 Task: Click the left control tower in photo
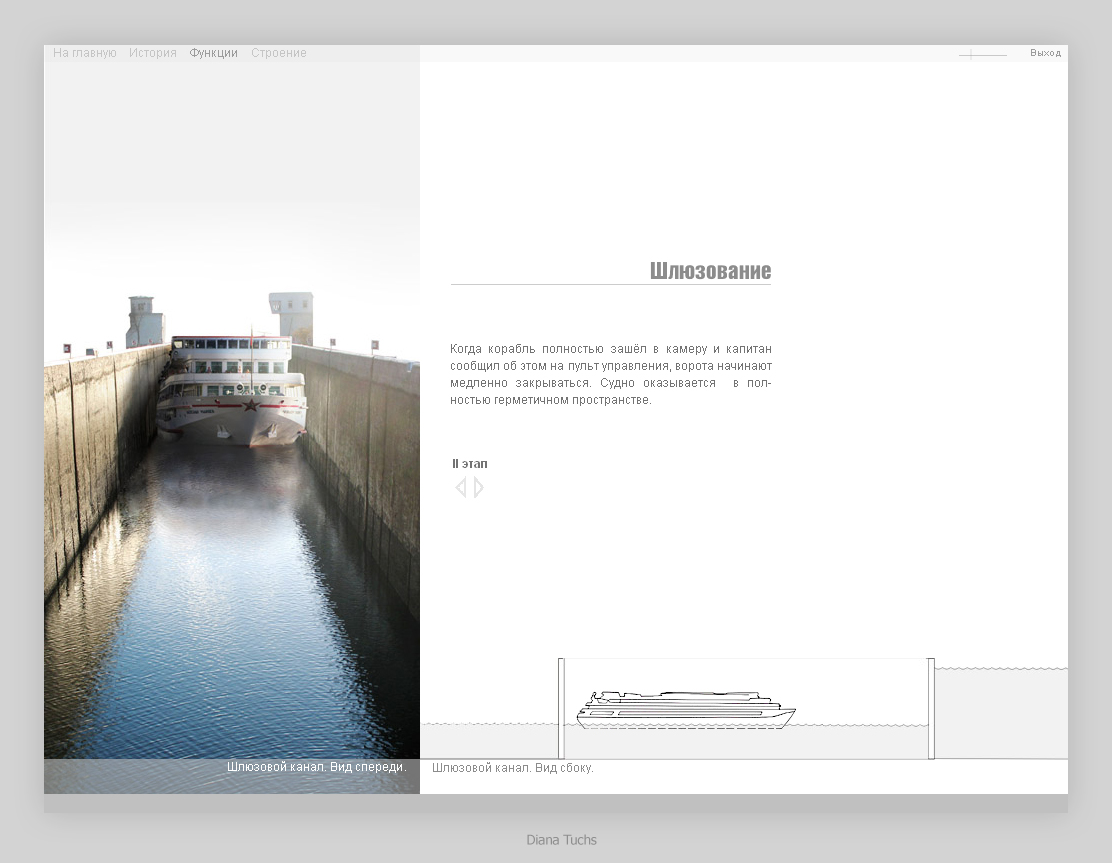coord(143,320)
